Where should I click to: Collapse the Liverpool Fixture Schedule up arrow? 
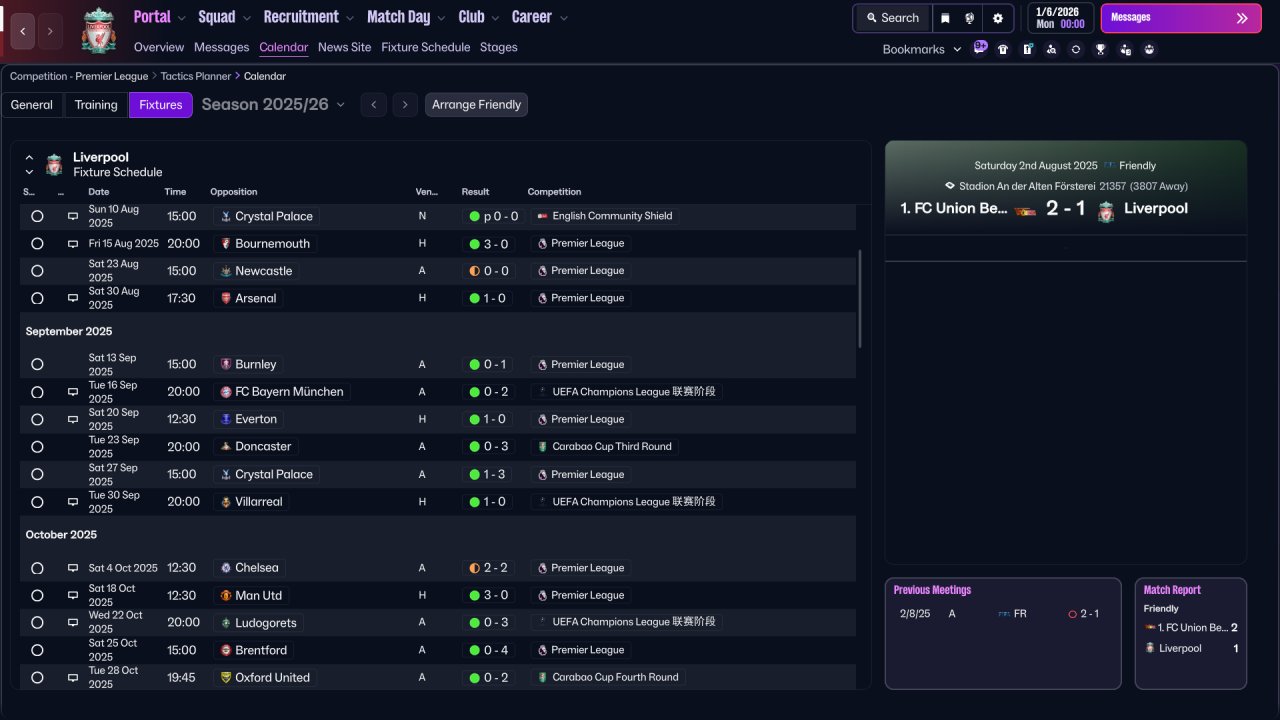[x=29, y=158]
